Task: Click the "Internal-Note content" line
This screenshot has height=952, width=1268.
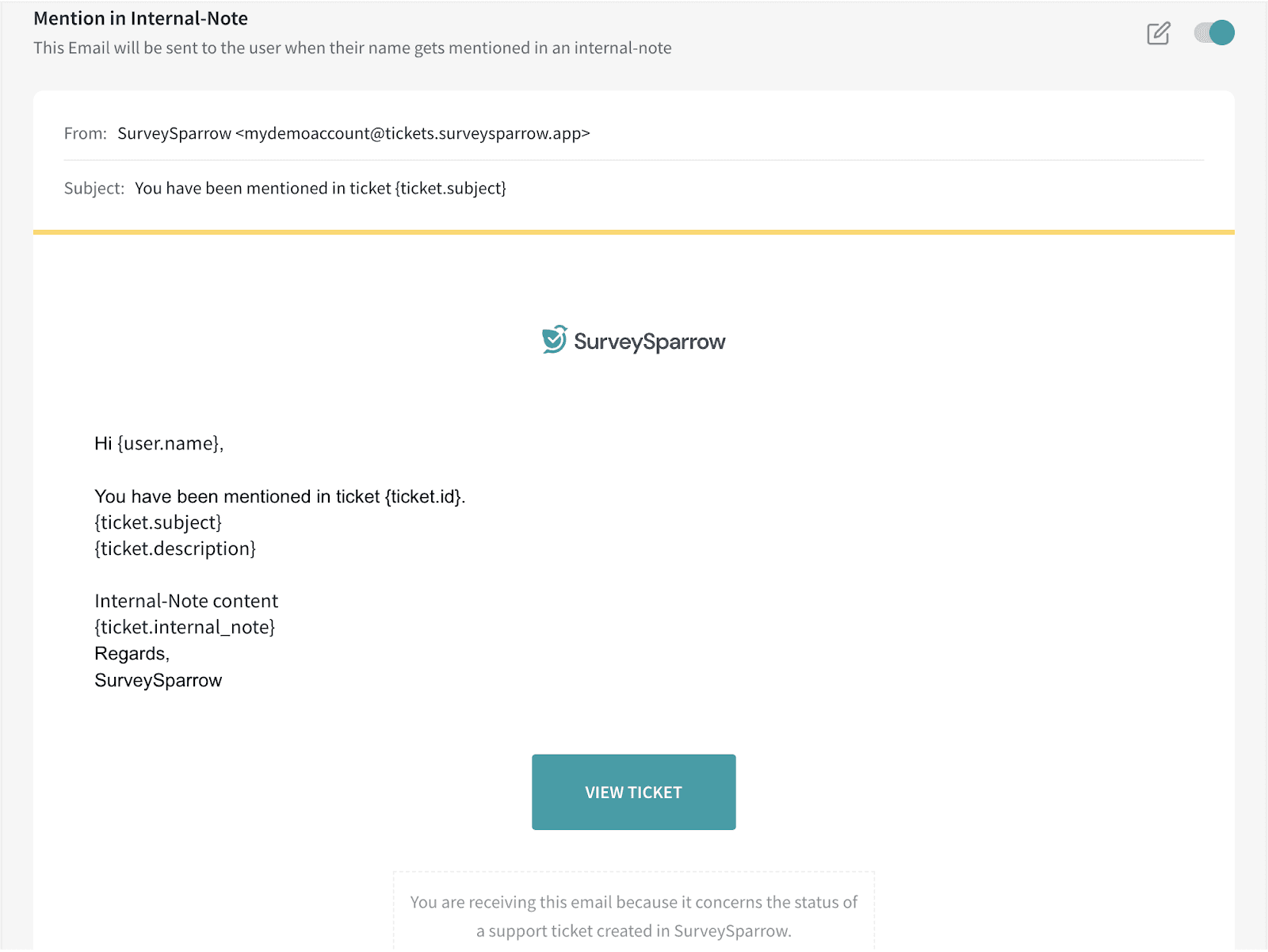Action: point(186,601)
